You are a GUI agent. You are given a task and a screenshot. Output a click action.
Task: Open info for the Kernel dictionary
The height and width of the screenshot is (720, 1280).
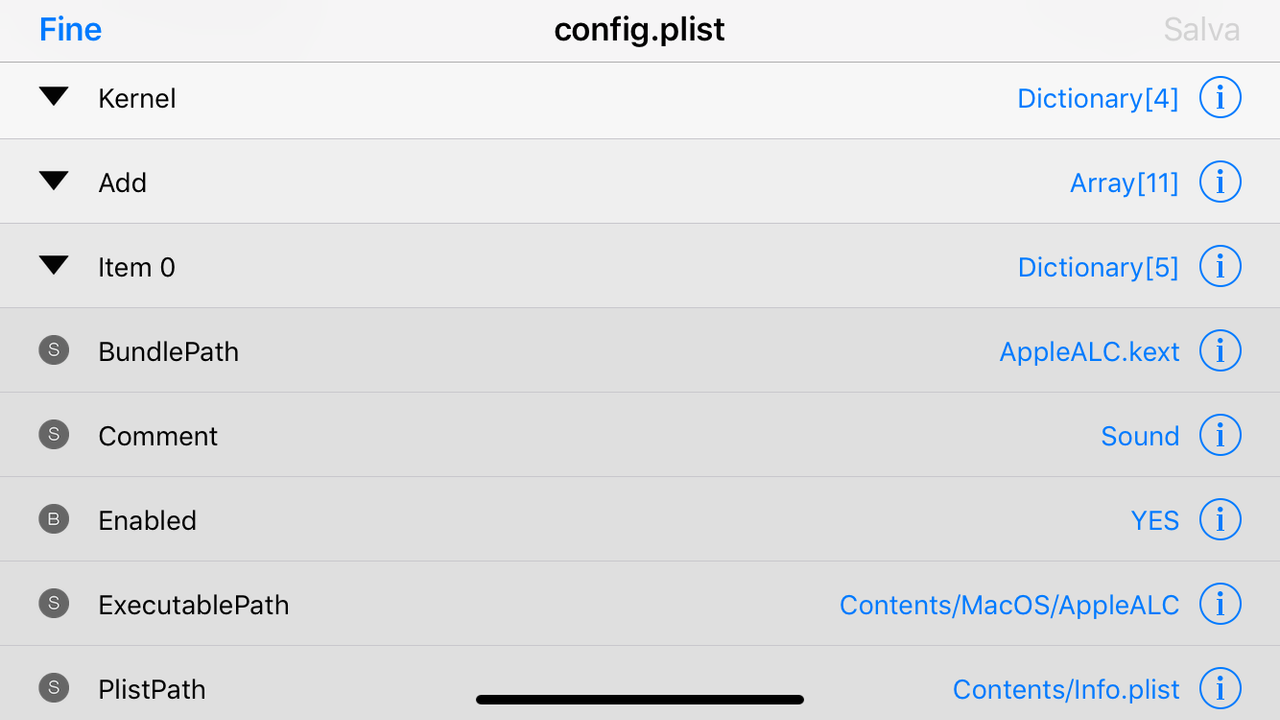1220,98
